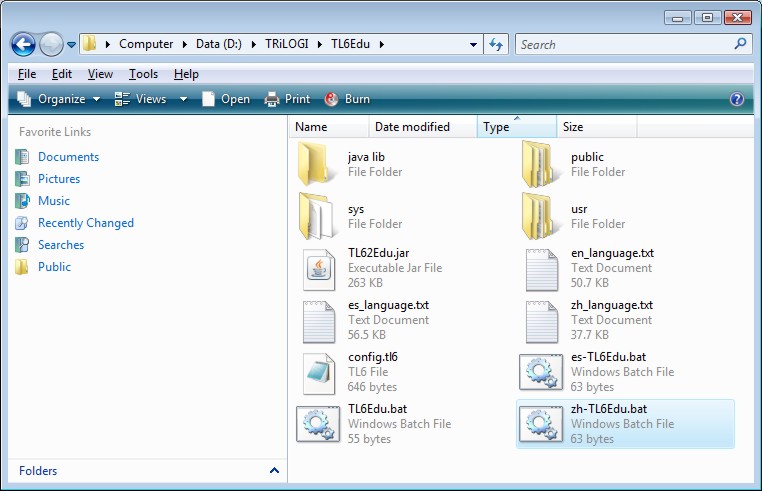Select Data (D:) in the address path
The width and height of the screenshot is (762, 491).
tap(219, 44)
